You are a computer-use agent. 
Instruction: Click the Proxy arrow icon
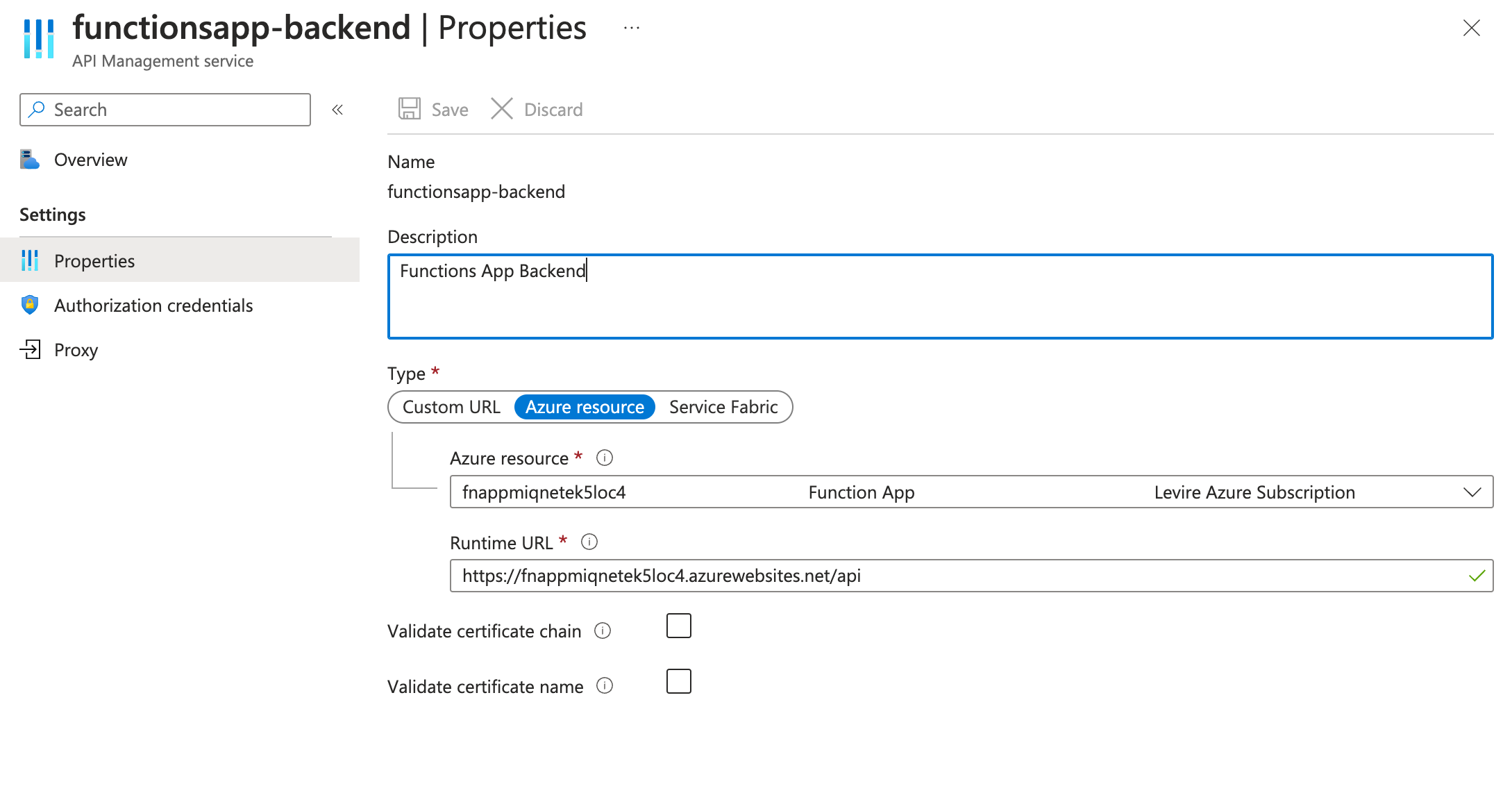pyautogui.click(x=30, y=349)
